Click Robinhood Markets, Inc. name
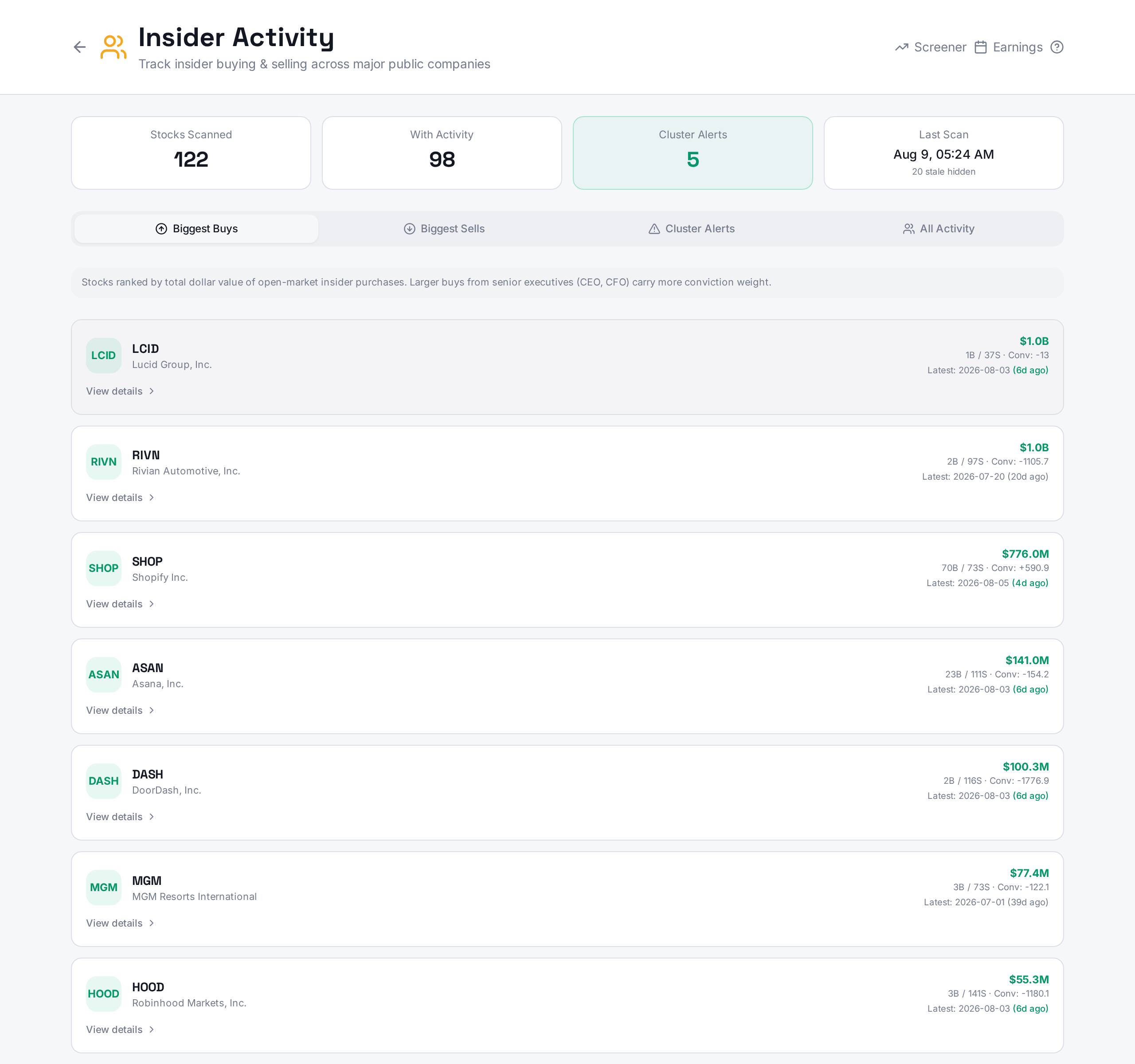Viewport: 1135px width, 1064px height. [x=189, y=1004]
